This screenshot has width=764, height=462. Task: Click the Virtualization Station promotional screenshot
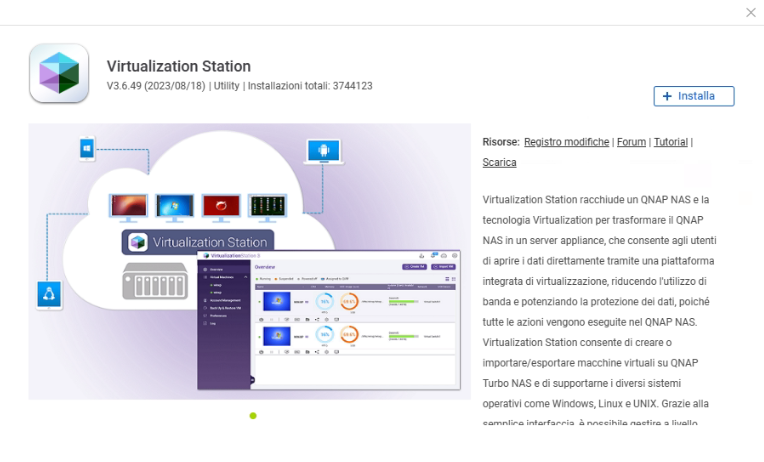tap(249, 262)
